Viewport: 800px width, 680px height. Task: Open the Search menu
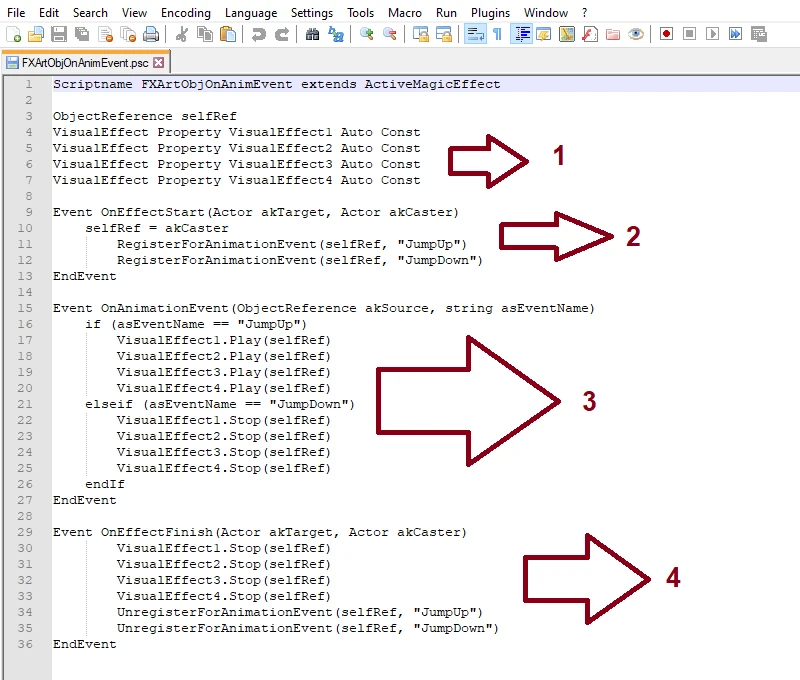[x=90, y=13]
